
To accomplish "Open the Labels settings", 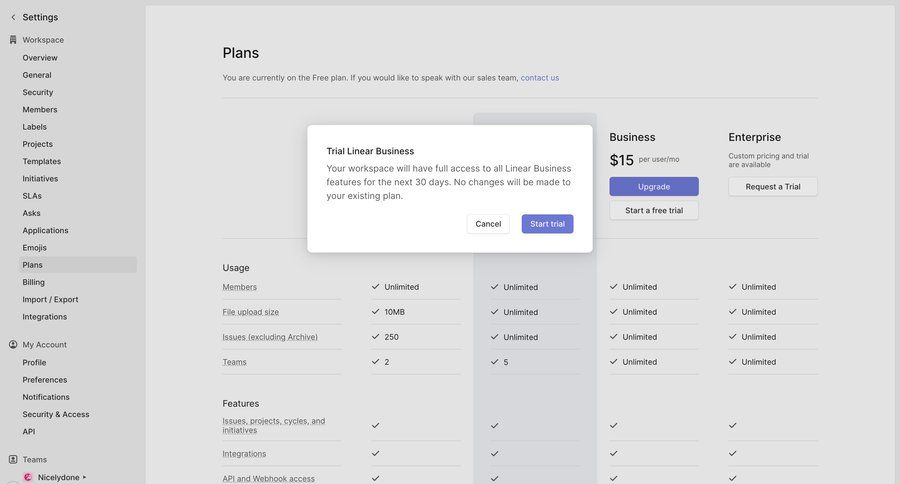I will (34, 126).
